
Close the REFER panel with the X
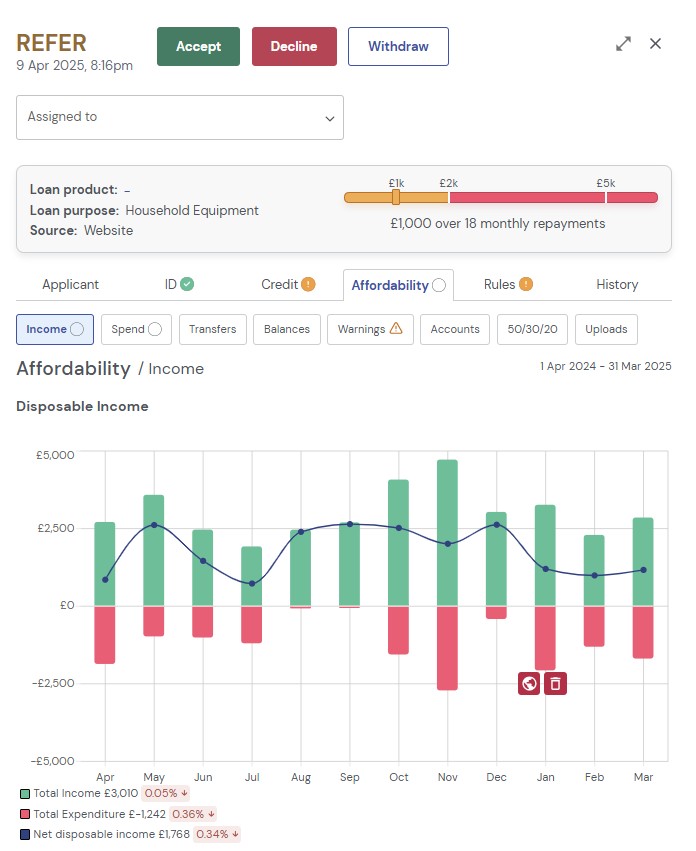pos(655,43)
